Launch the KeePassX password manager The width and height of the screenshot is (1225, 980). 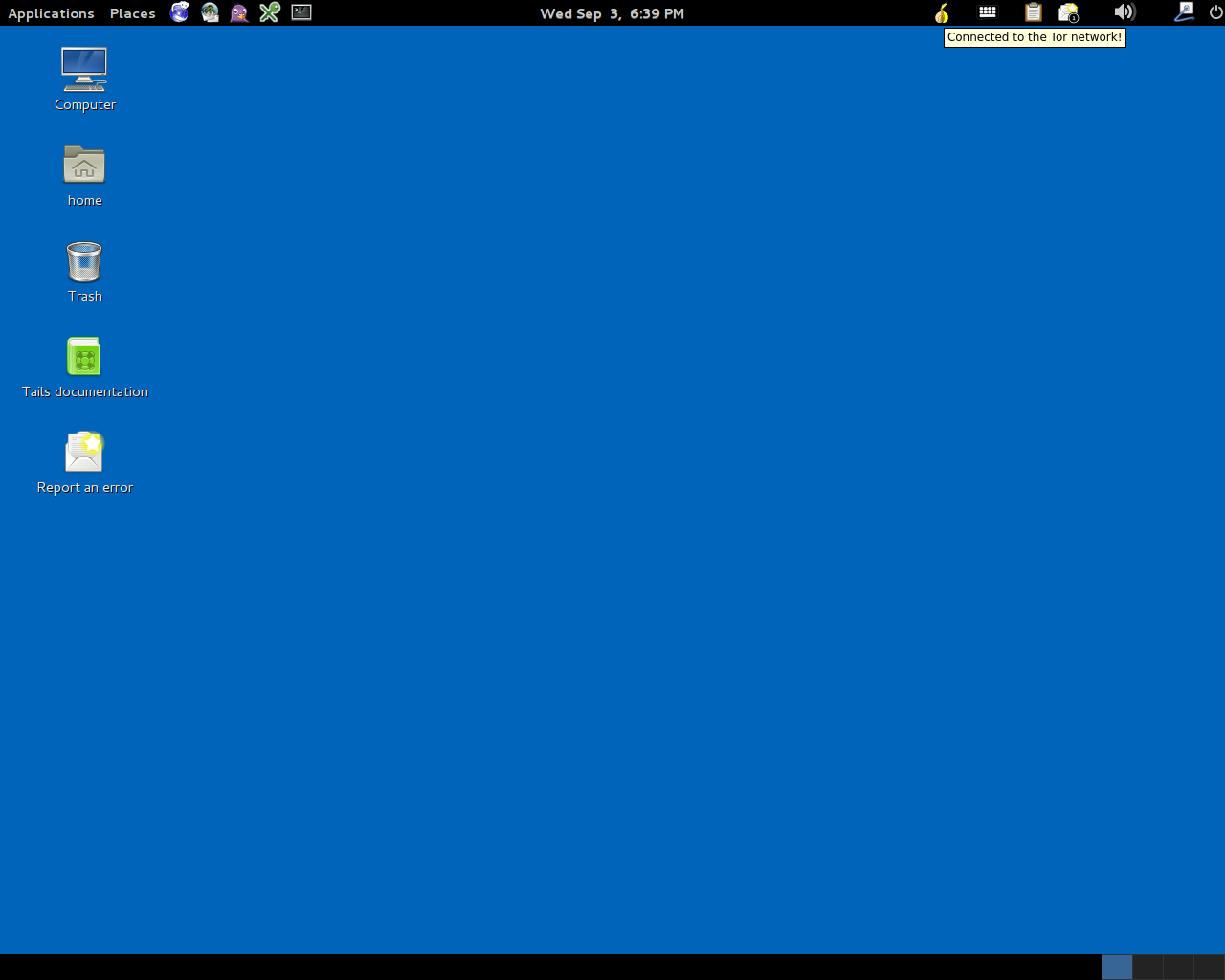click(x=270, y=12)
